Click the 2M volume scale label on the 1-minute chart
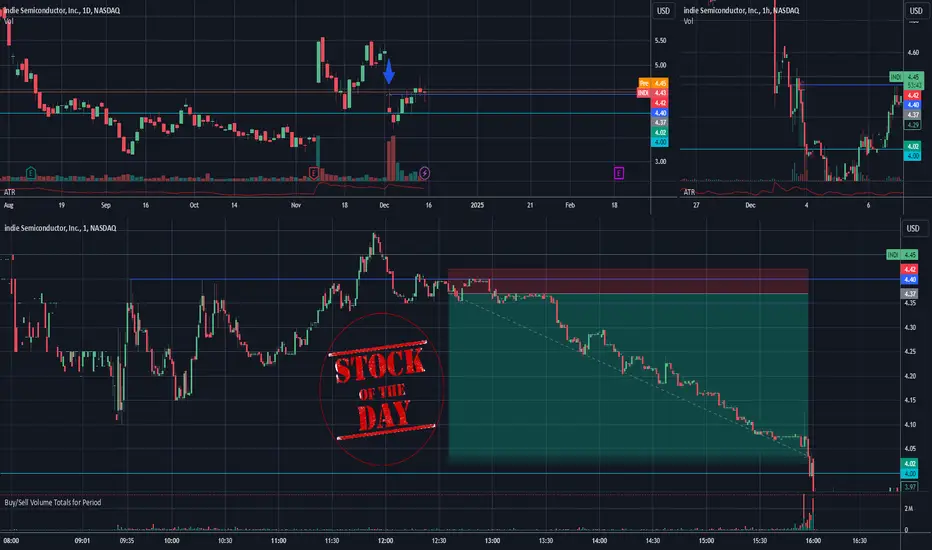The height and width of the screenshot is (550, 932). click(x=909, y=508)
